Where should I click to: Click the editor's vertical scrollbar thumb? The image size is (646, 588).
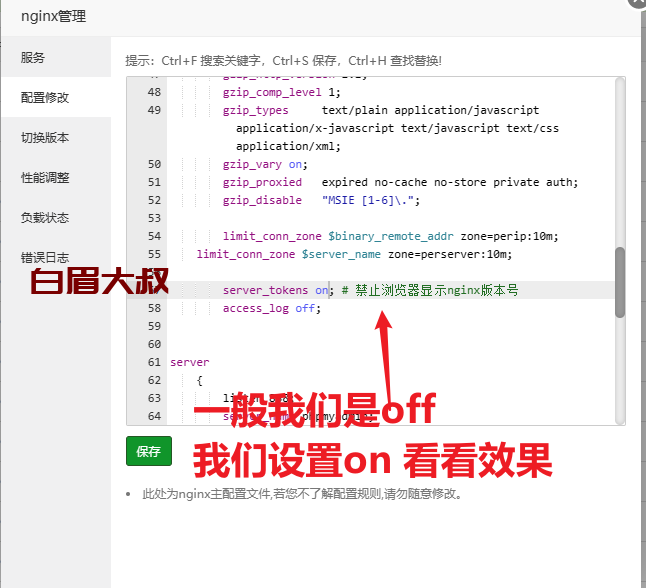coord(620,282)
